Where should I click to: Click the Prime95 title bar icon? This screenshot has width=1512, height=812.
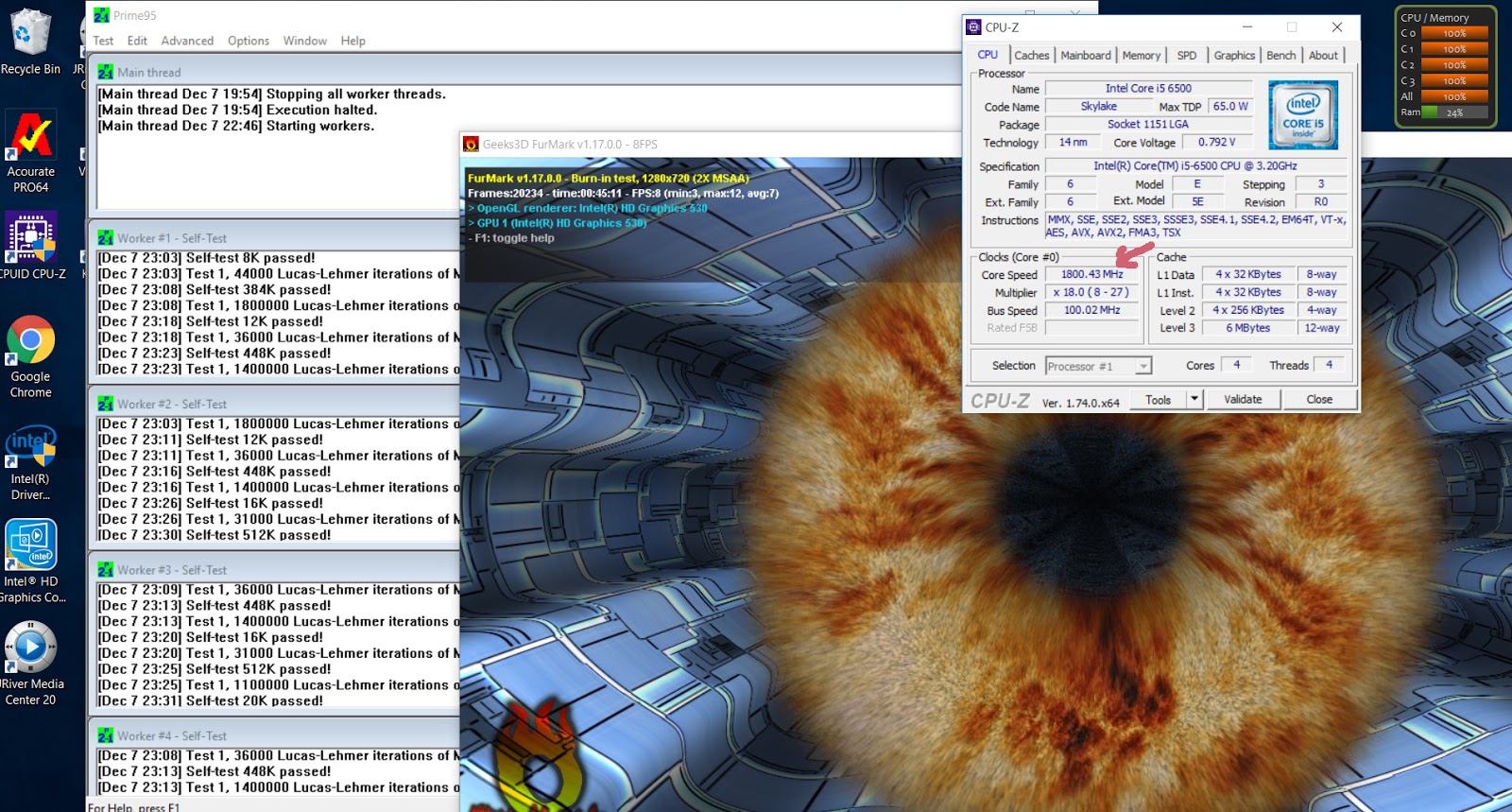click(x=101, y=15)
